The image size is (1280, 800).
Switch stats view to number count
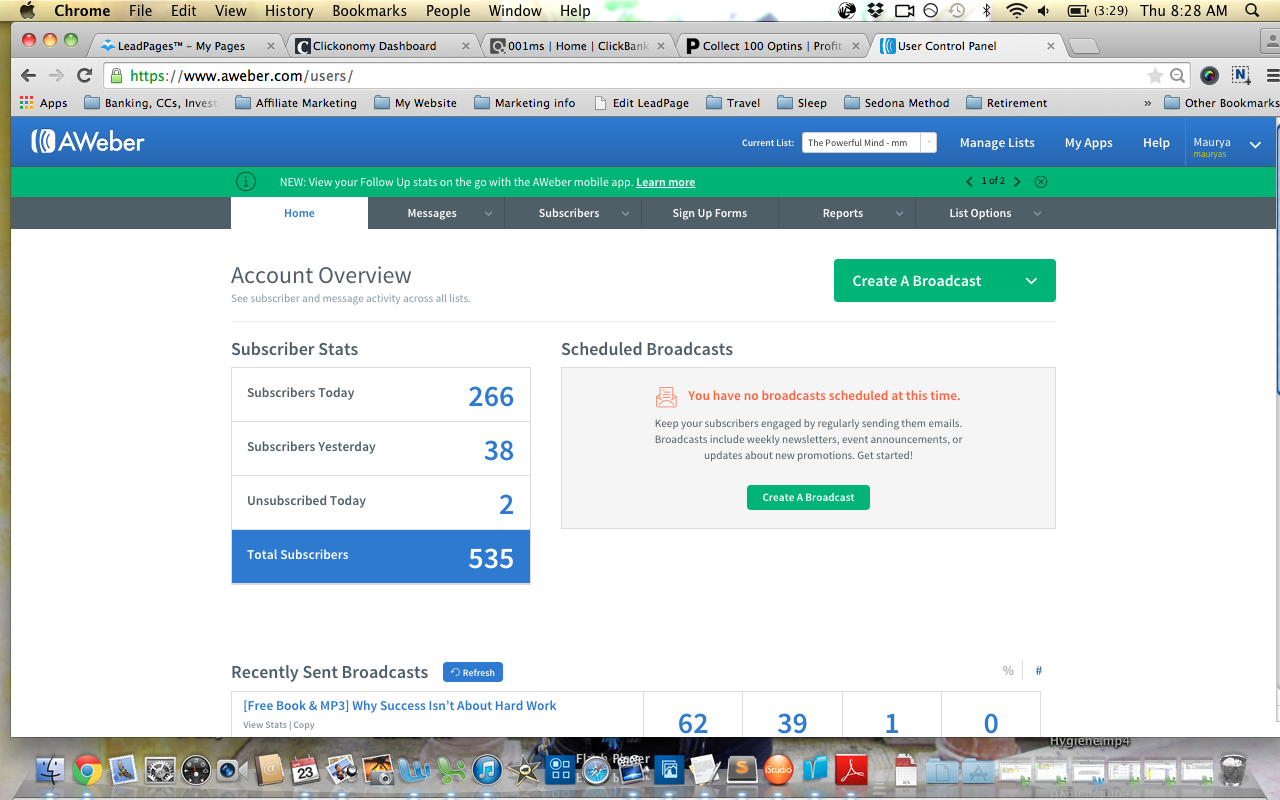coord(1039,671)
